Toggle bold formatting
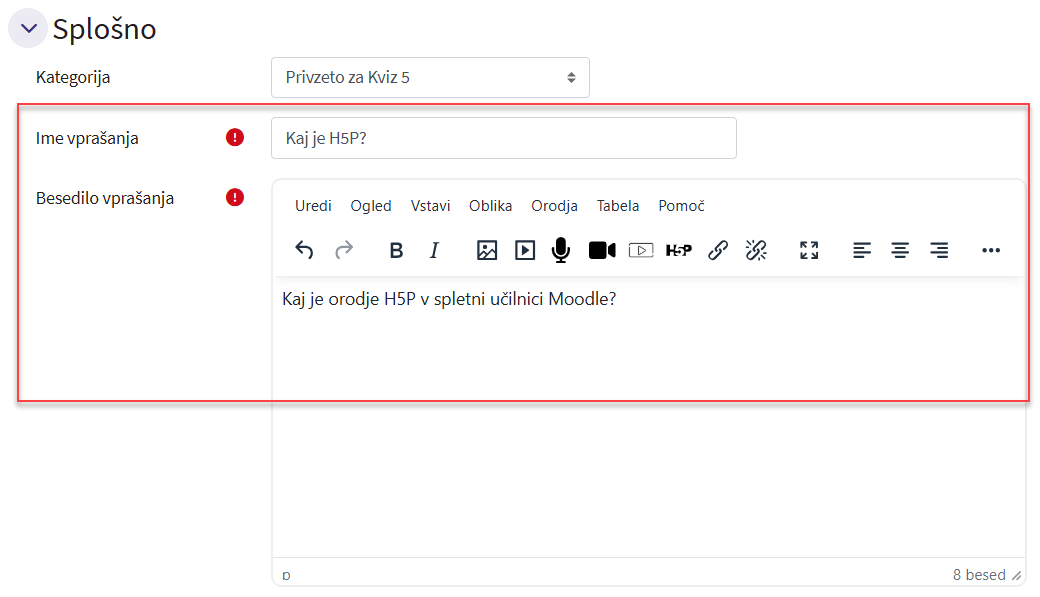The width and height of the screenshot is (1040, 597). (x=396, y=250)
